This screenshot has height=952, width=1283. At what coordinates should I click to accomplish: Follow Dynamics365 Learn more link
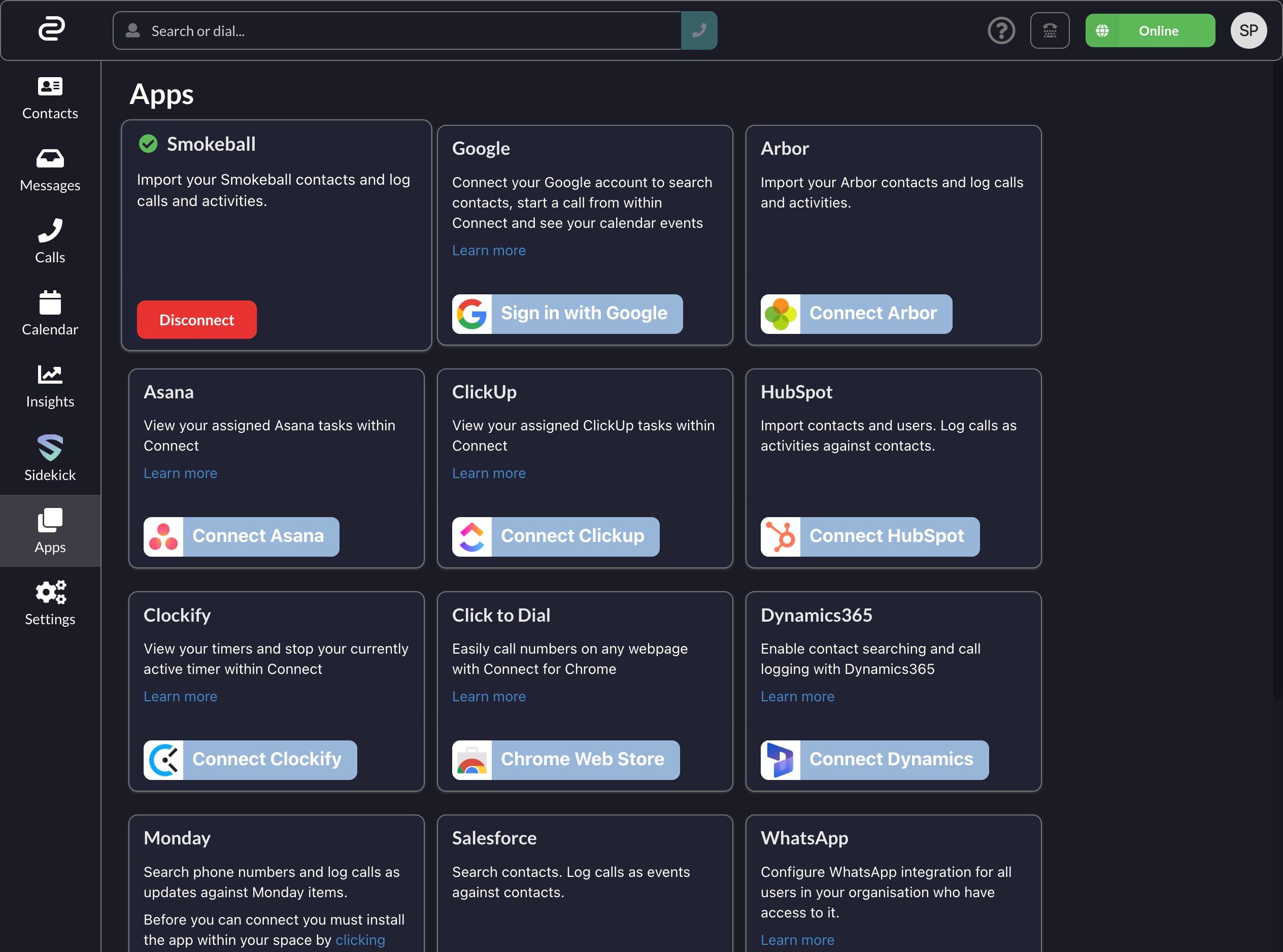(797, 697)
